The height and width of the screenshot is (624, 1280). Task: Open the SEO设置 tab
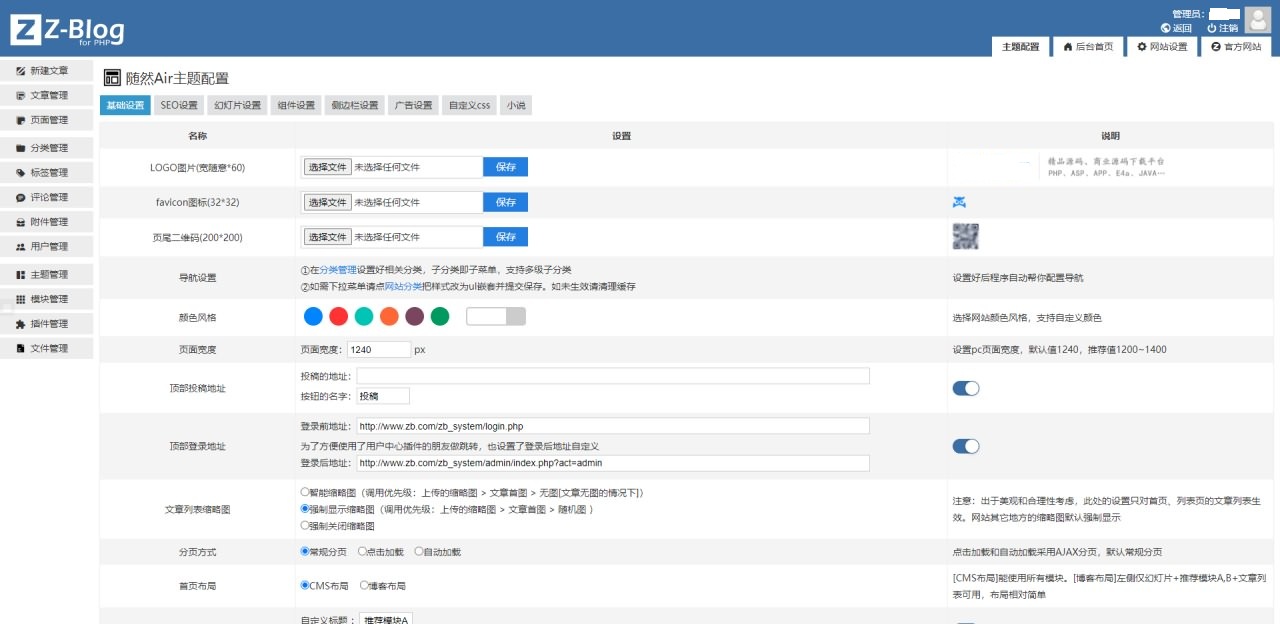click(179, 105)
